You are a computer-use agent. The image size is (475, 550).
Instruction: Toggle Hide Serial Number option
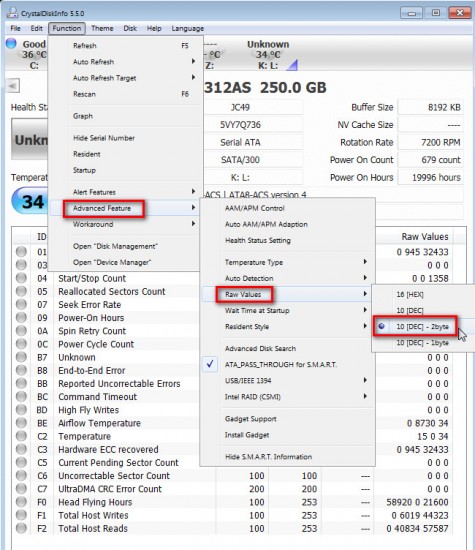pos(125,138)
